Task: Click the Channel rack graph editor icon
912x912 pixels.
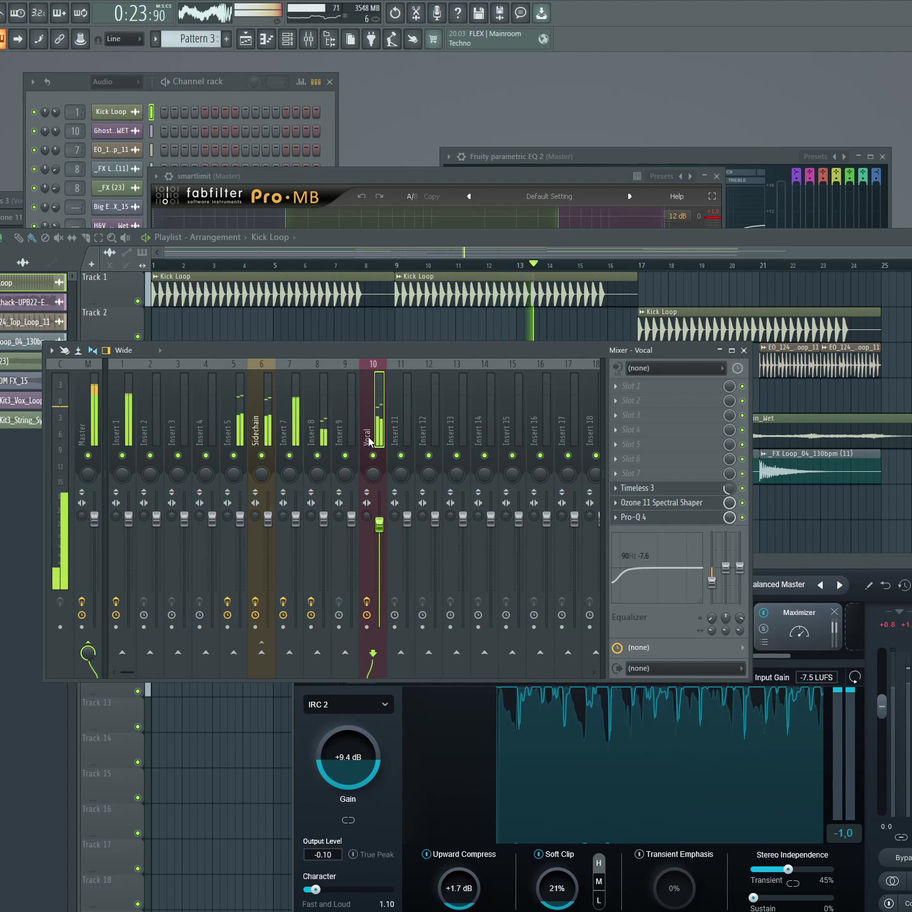Action: point(301,82)
